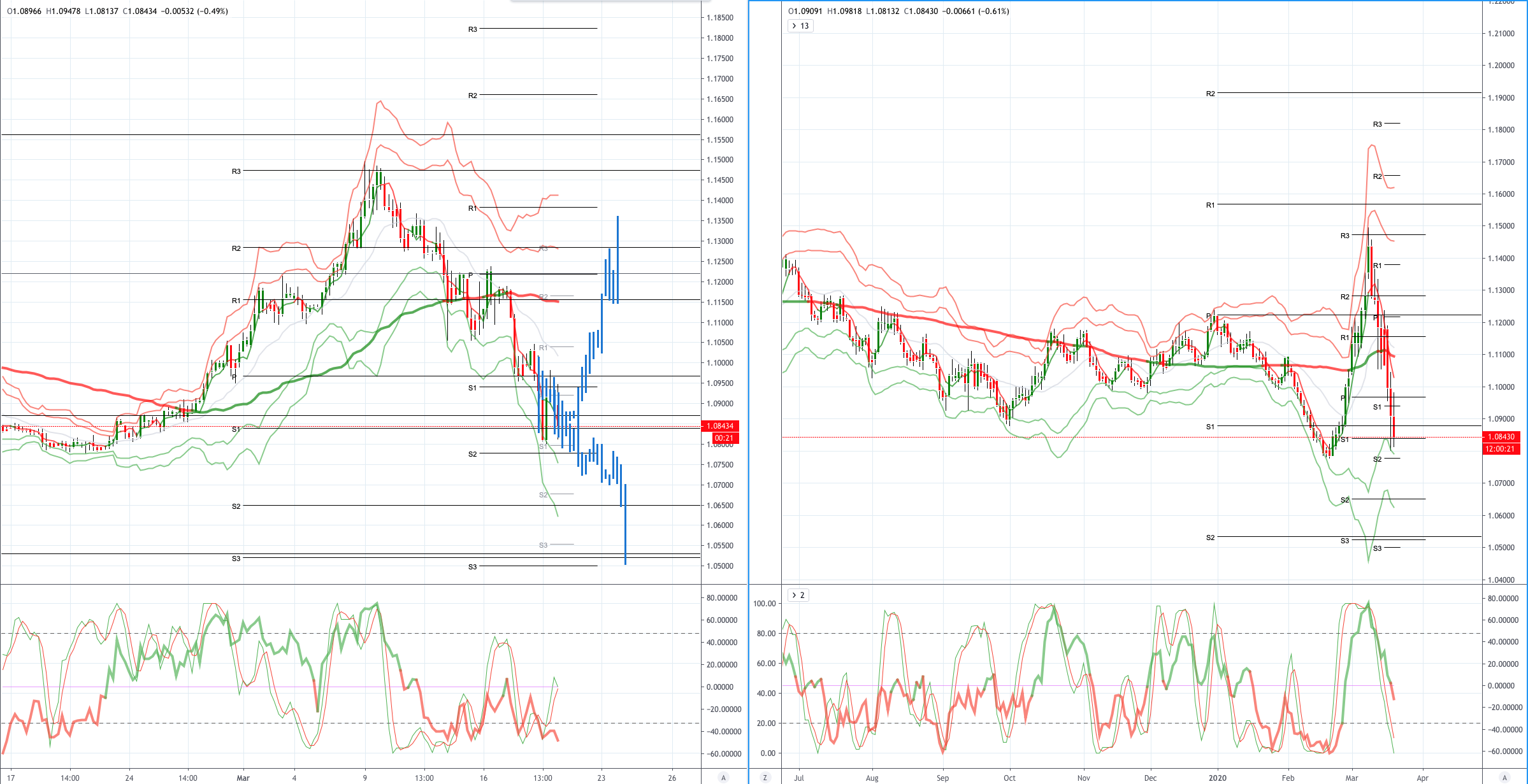Click the 1.15000 tick on left price scale
Image resolution: width=1528 pixels, height=784 pixels.
tap(719, 160)
